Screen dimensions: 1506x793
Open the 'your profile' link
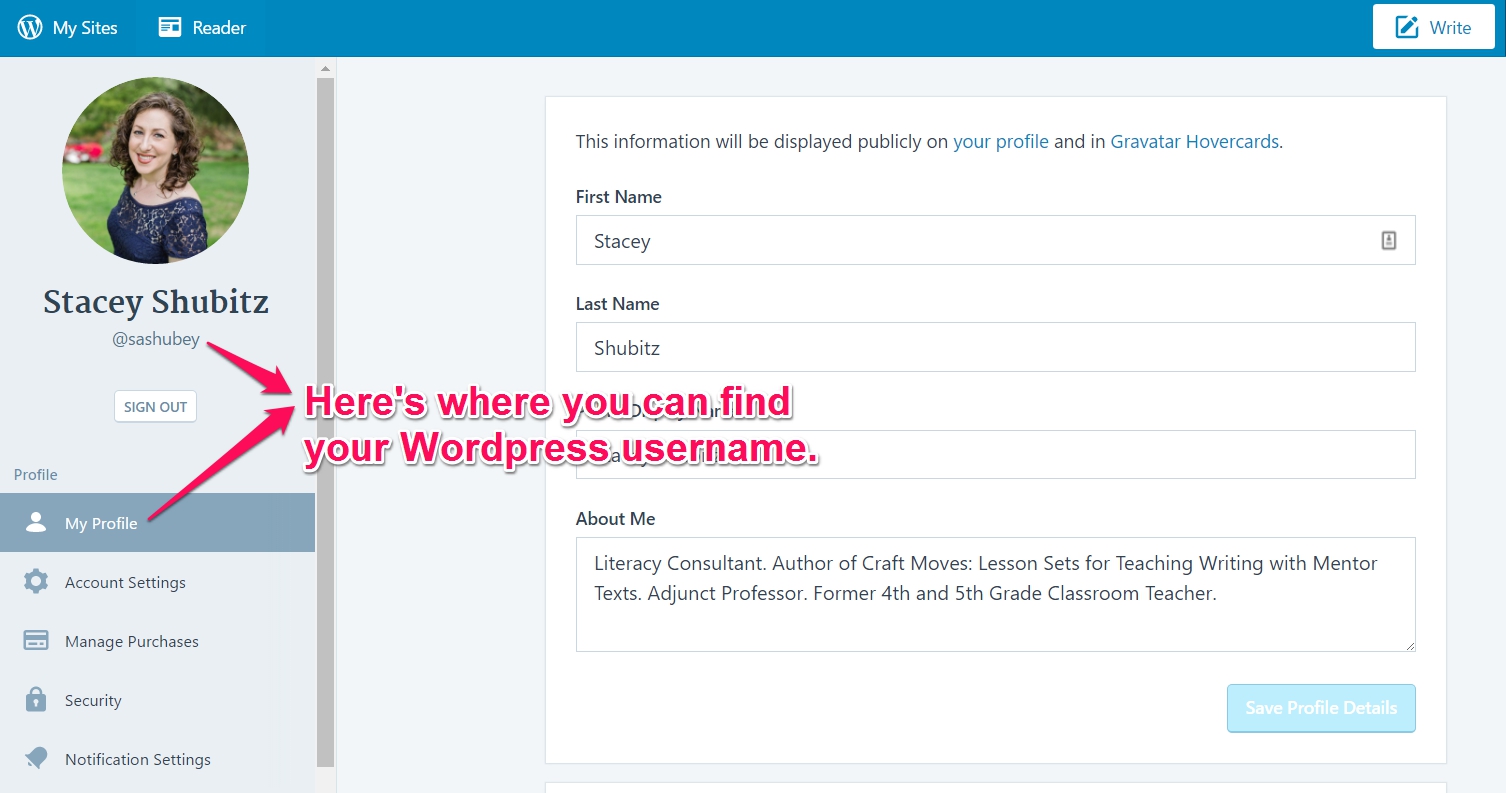(x=1000, y=141)
